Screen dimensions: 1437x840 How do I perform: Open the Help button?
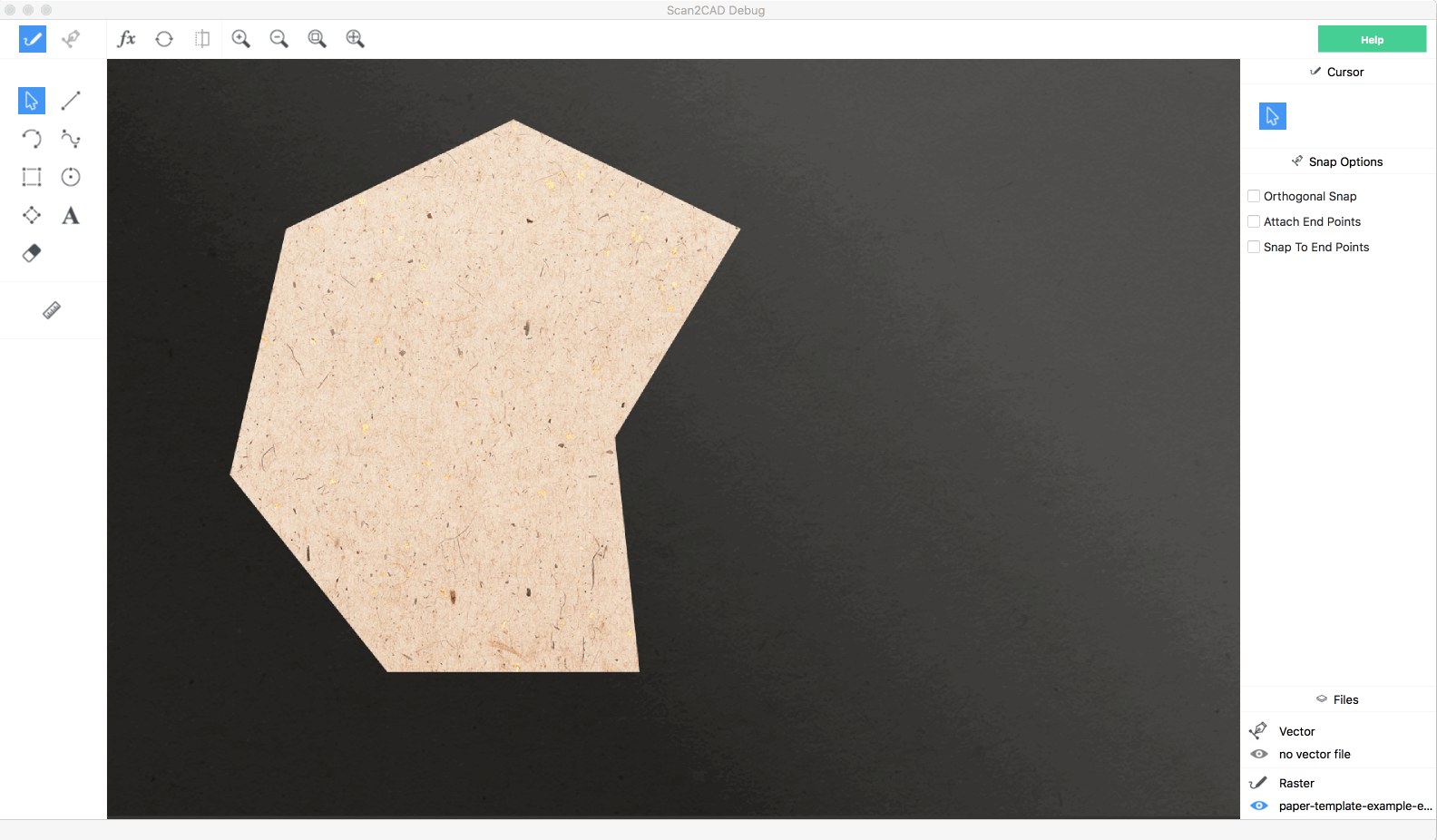(x=1372, y=39)
